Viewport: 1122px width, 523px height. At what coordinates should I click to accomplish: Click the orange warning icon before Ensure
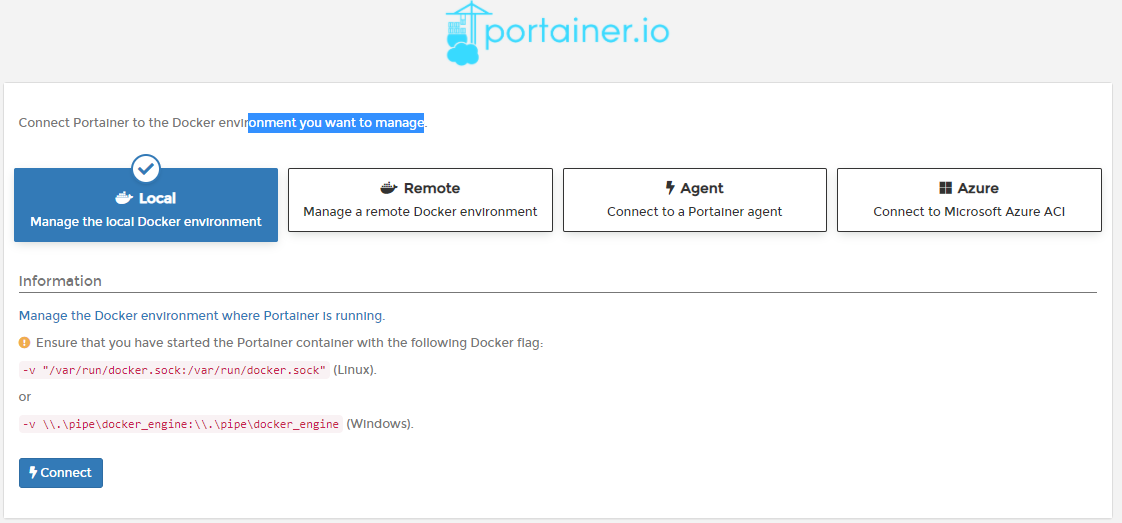(x=24, y=343)
